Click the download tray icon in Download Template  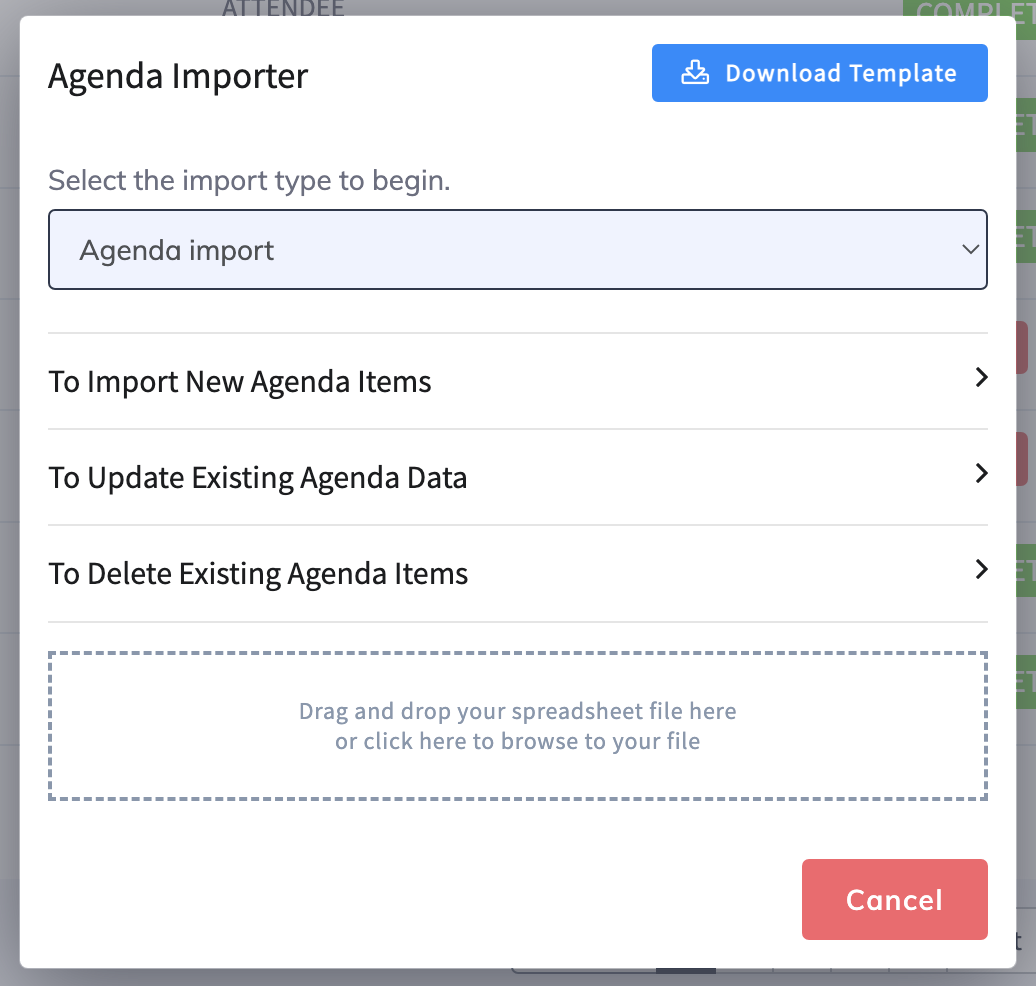695,73
